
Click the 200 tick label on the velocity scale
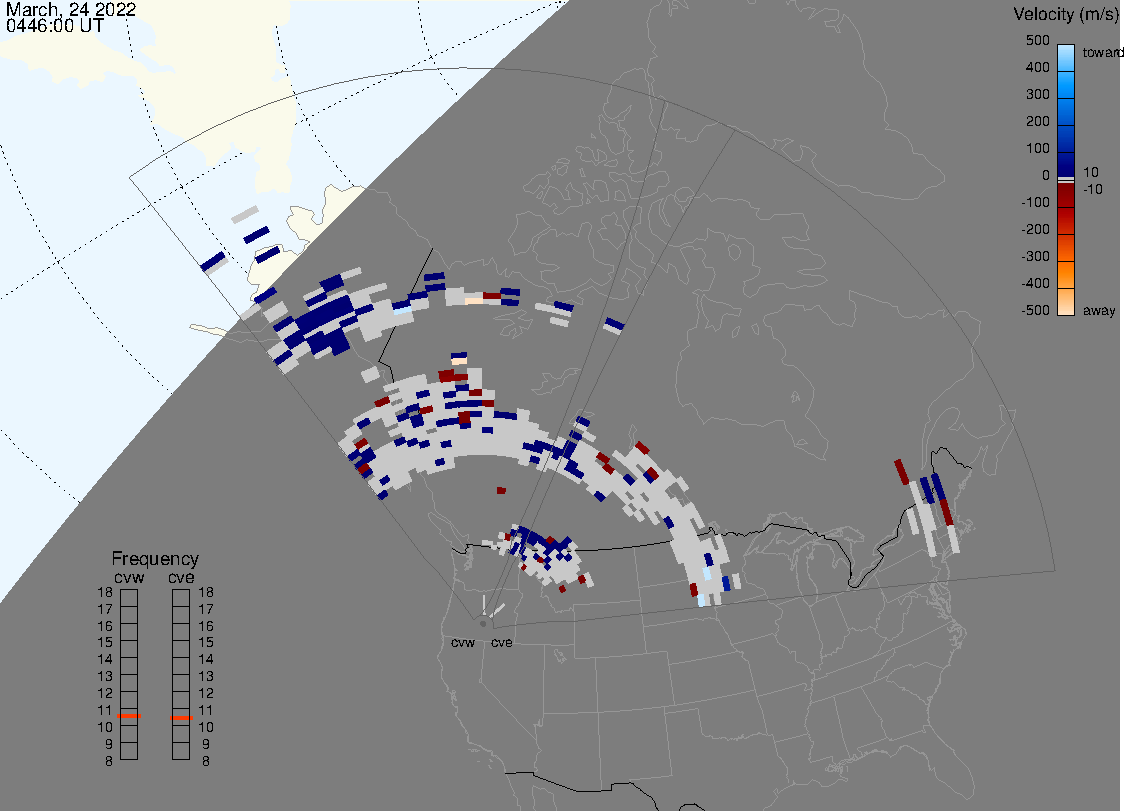coord(1037,121)
